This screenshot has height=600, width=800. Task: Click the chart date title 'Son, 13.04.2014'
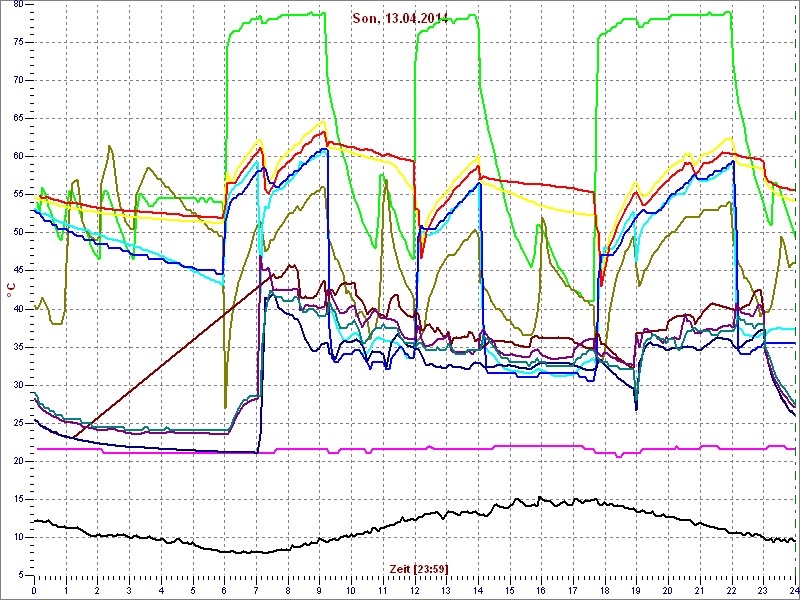[x=399, y=18]
